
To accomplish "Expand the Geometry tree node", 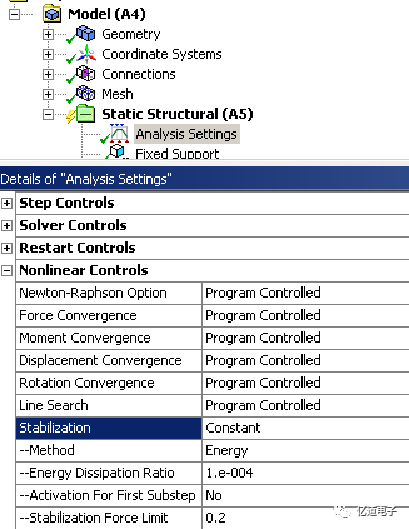I will click(x=48, y=34).
